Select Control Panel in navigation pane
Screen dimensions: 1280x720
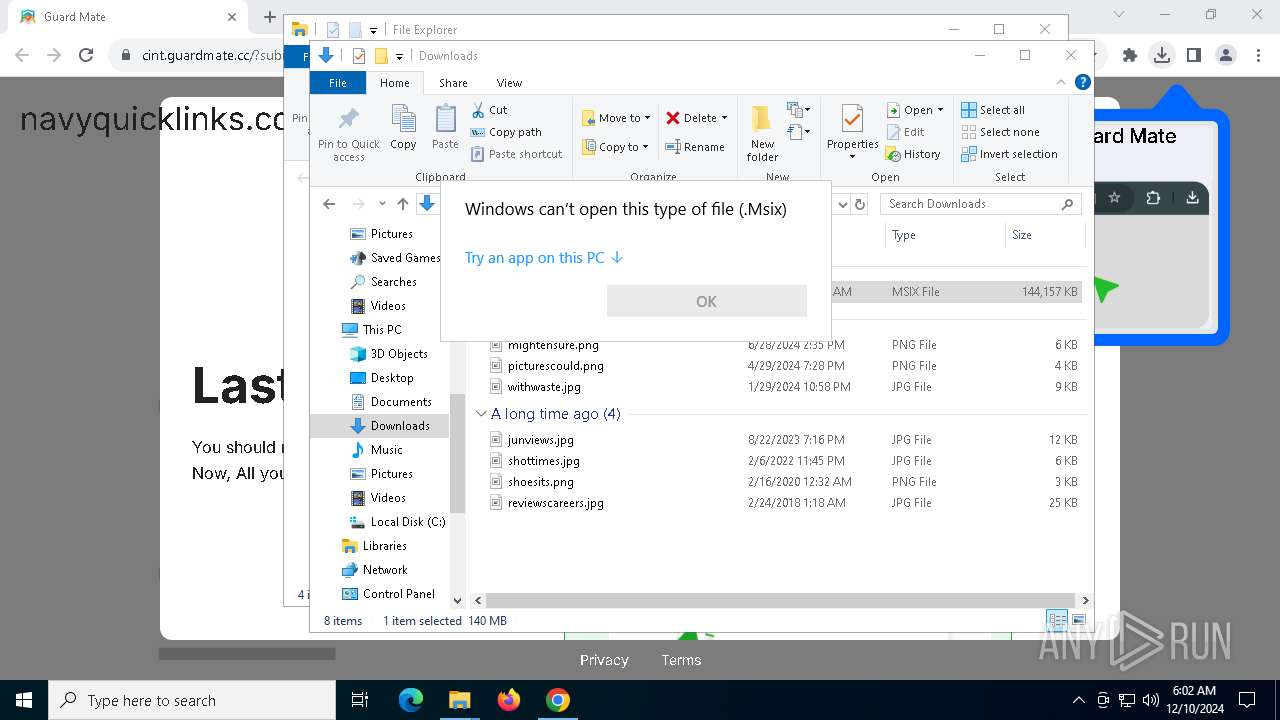pyautogui.click(x=388, y=594)
